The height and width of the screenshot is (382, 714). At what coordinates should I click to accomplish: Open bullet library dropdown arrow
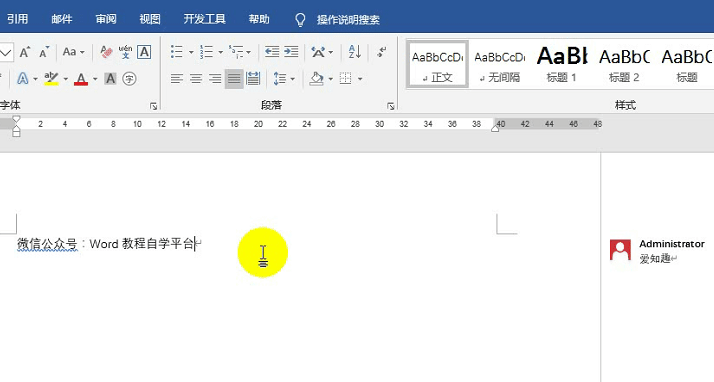(191, 52)
